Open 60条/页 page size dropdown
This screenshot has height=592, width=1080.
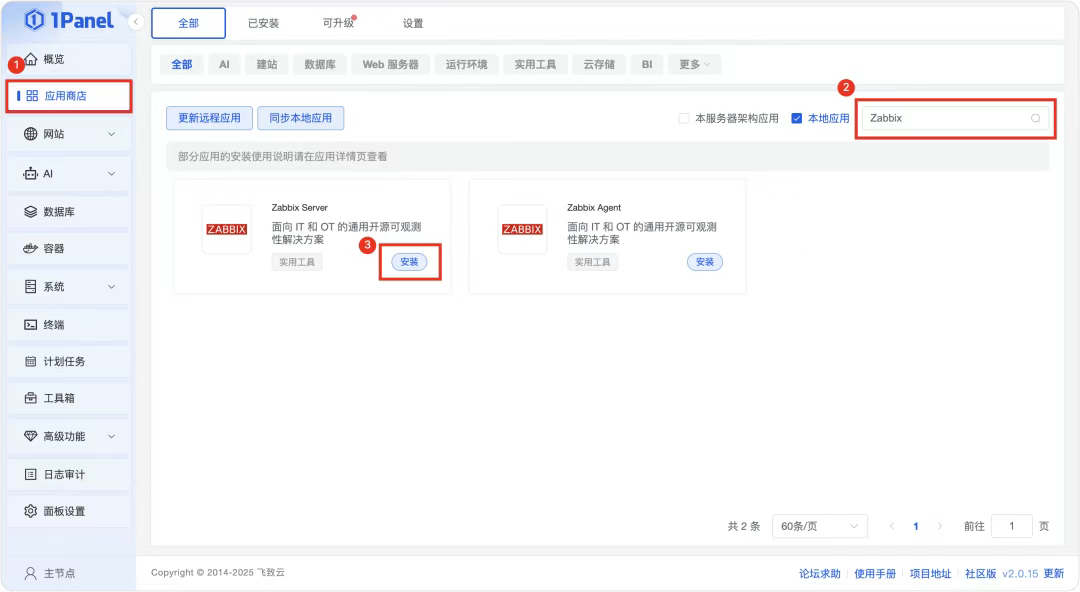[x=820, y=526]
